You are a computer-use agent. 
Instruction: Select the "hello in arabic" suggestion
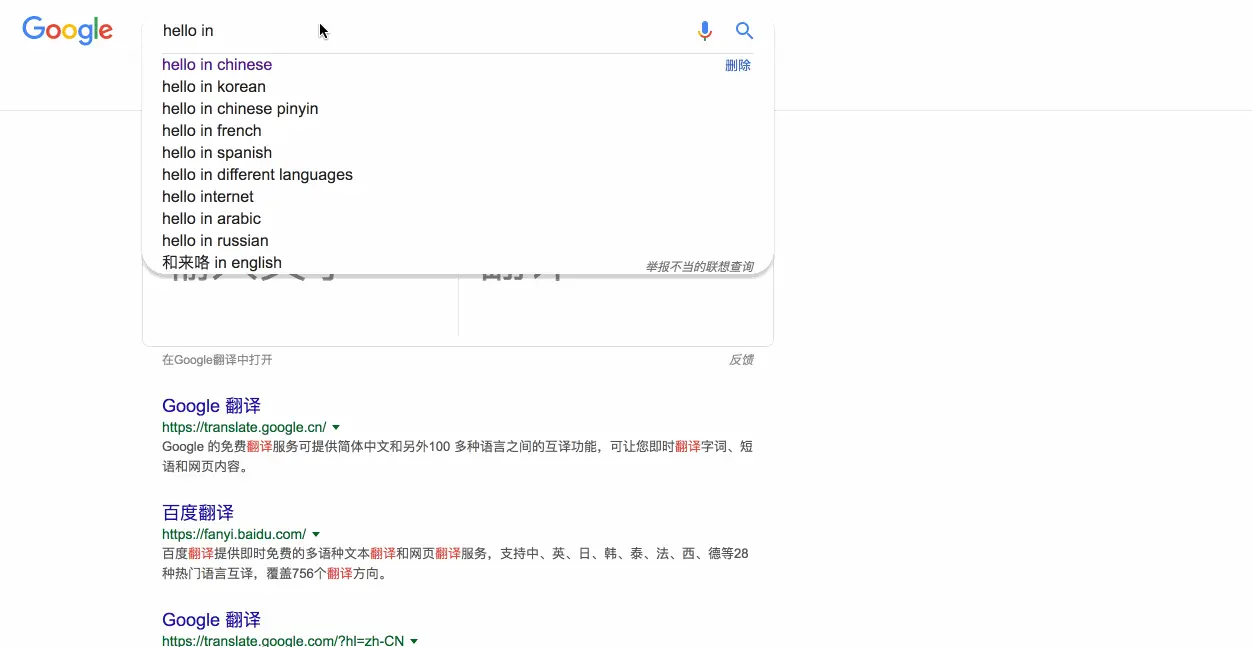click(x=211, y=219)
